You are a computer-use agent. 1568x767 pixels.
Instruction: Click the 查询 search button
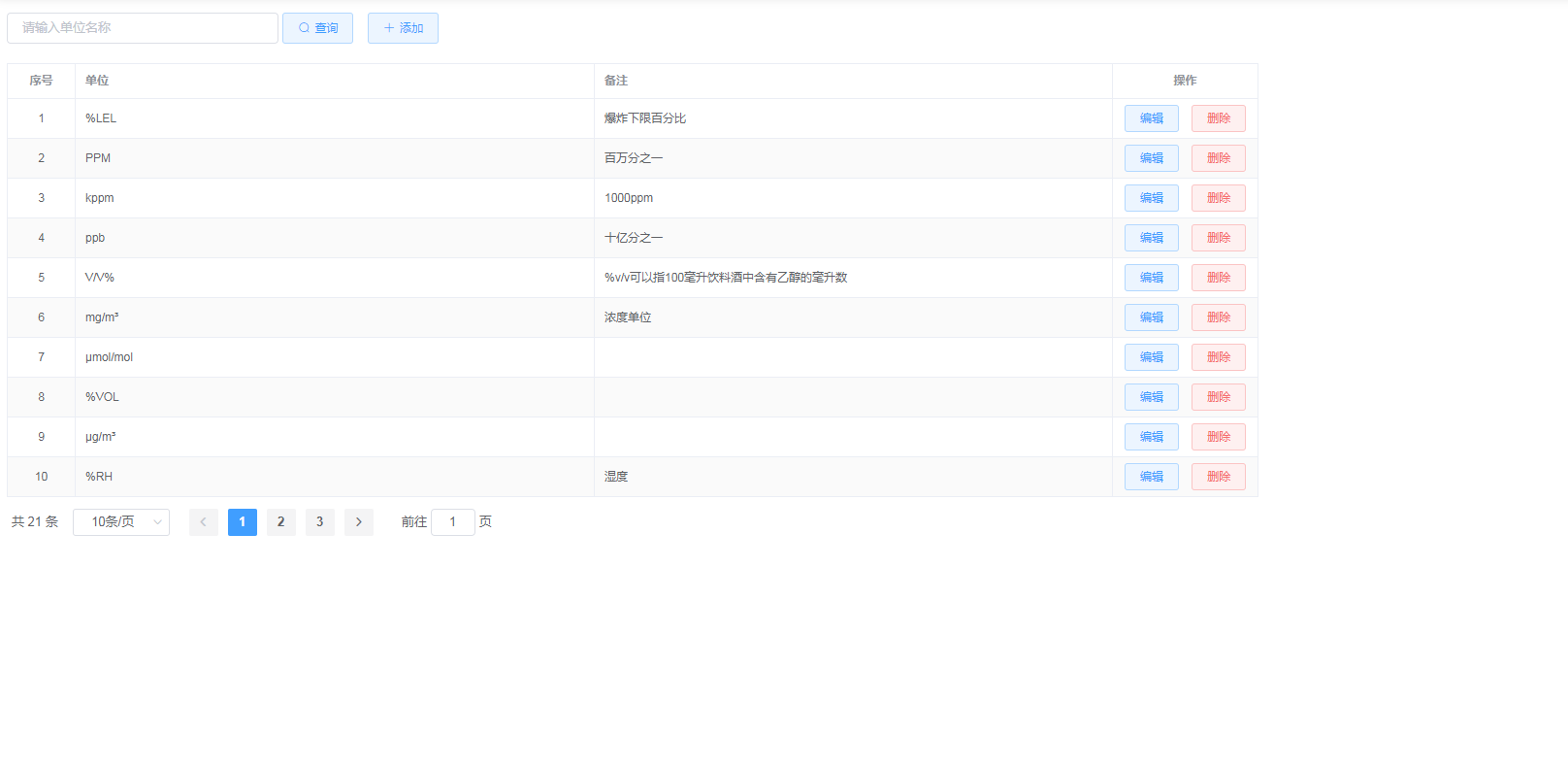(x=317, y=28)
